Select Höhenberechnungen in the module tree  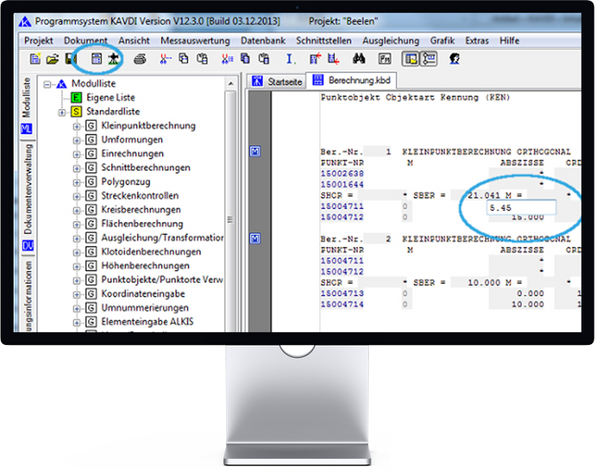[x=140, y=266]
